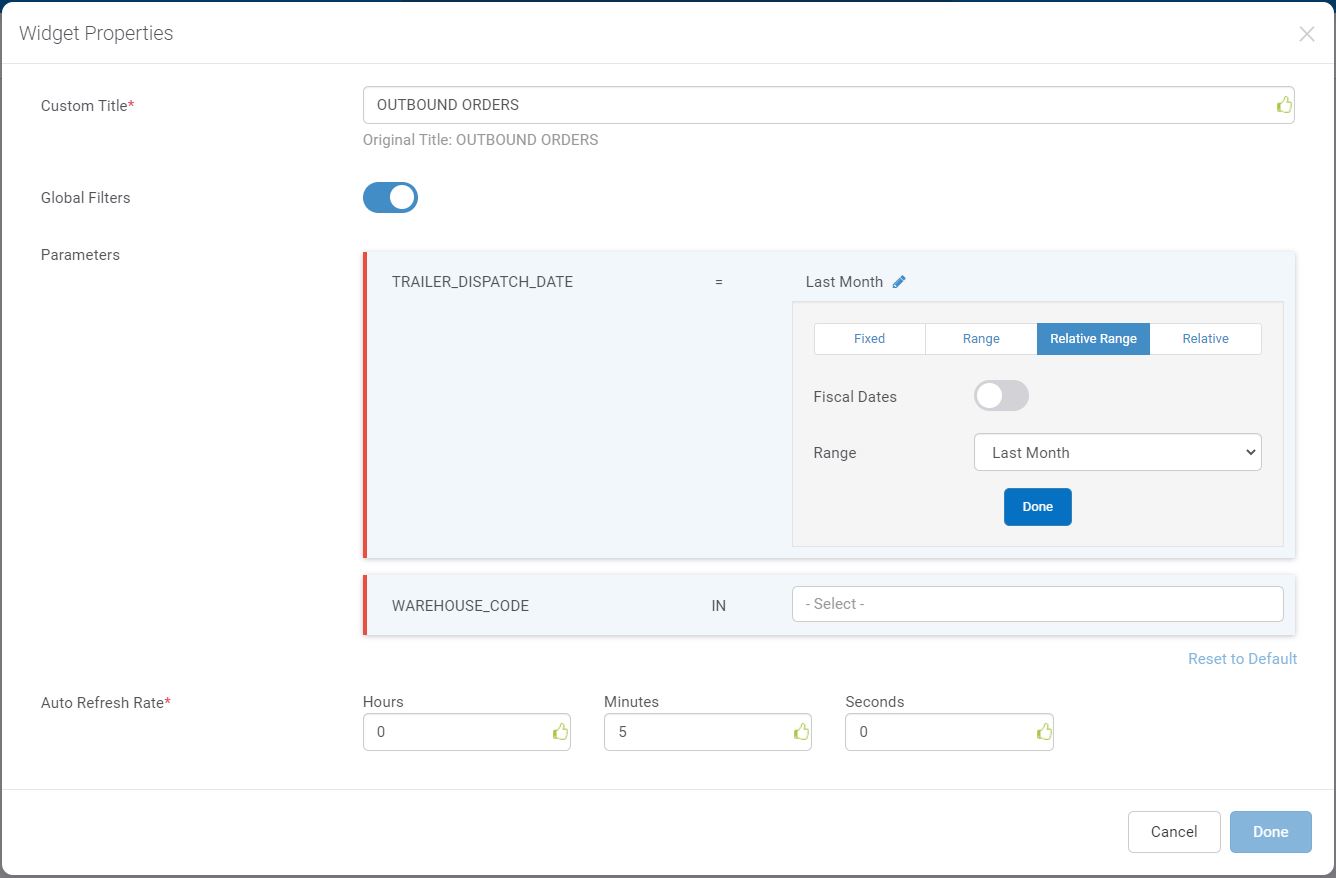Select the Relative Range tab

(1093, 339)
